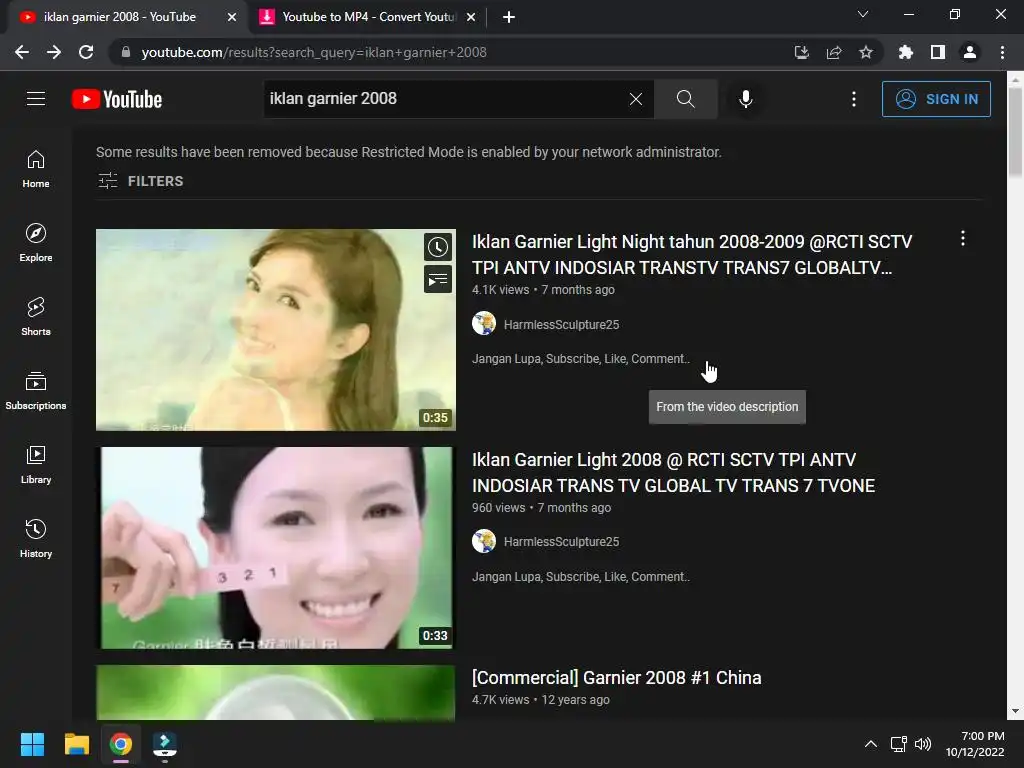The image size is (1024, 768).
Task: Click the install/download icon in address bar
Action: 802,52
